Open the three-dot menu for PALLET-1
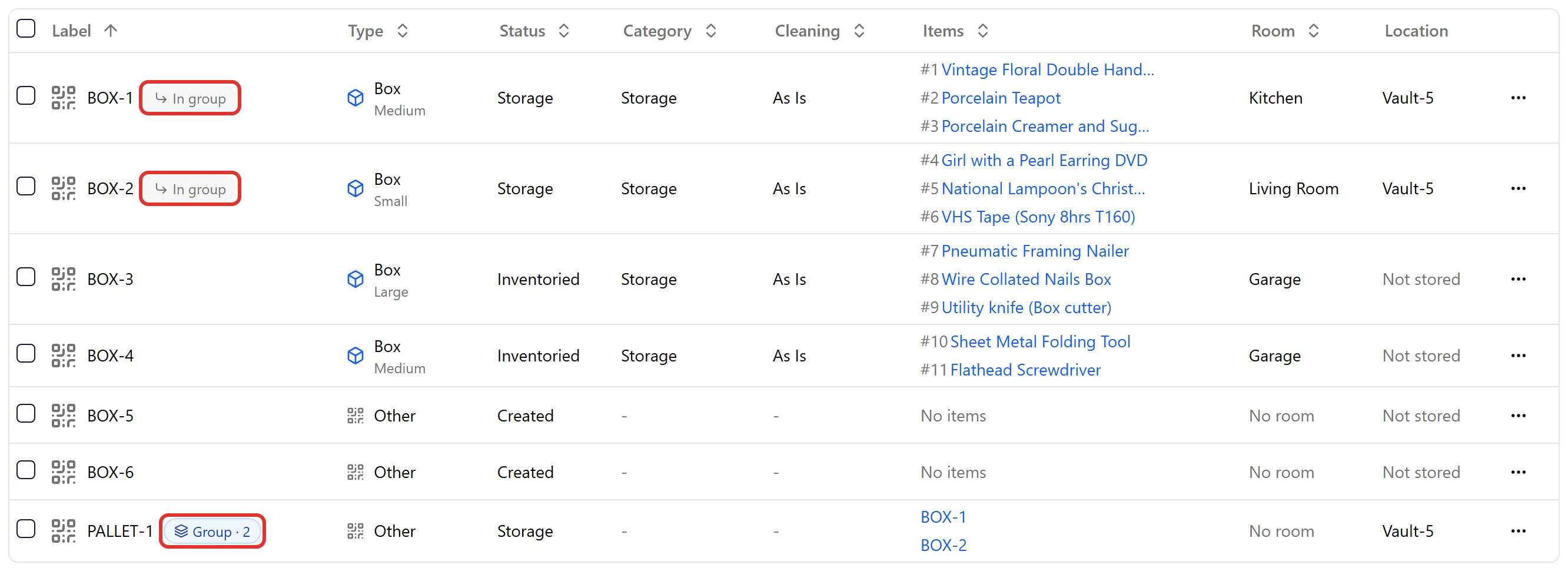 click(x=1518, y=531)
